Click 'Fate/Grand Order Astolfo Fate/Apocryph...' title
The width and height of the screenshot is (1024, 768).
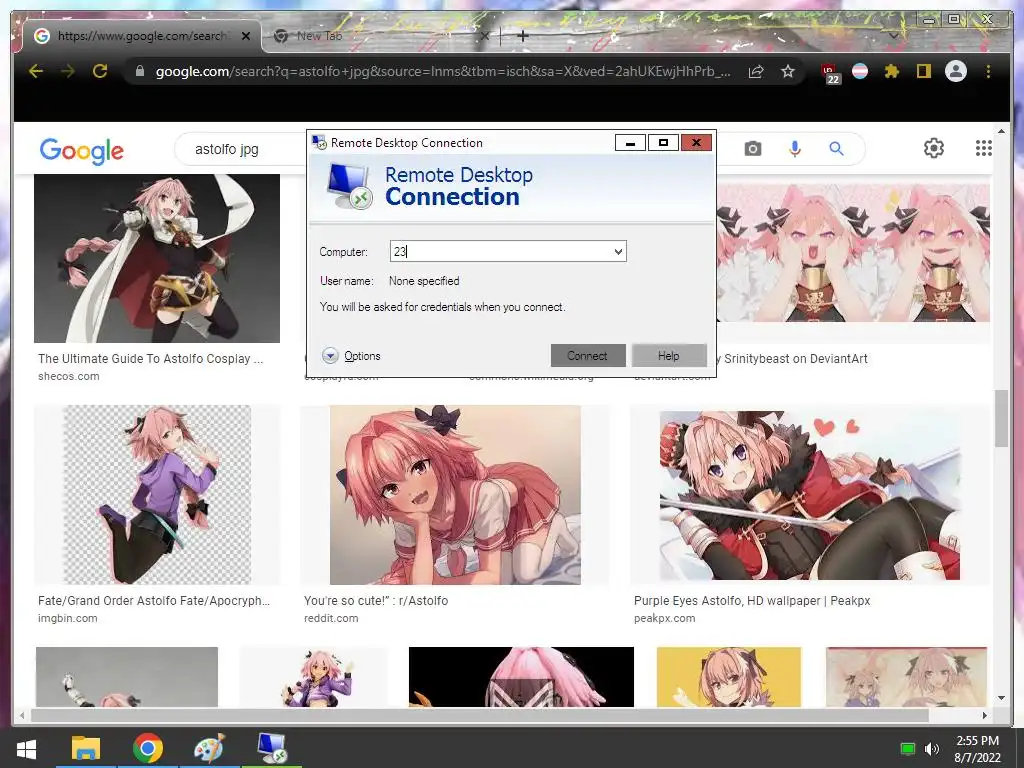click(x=154, y=601)
